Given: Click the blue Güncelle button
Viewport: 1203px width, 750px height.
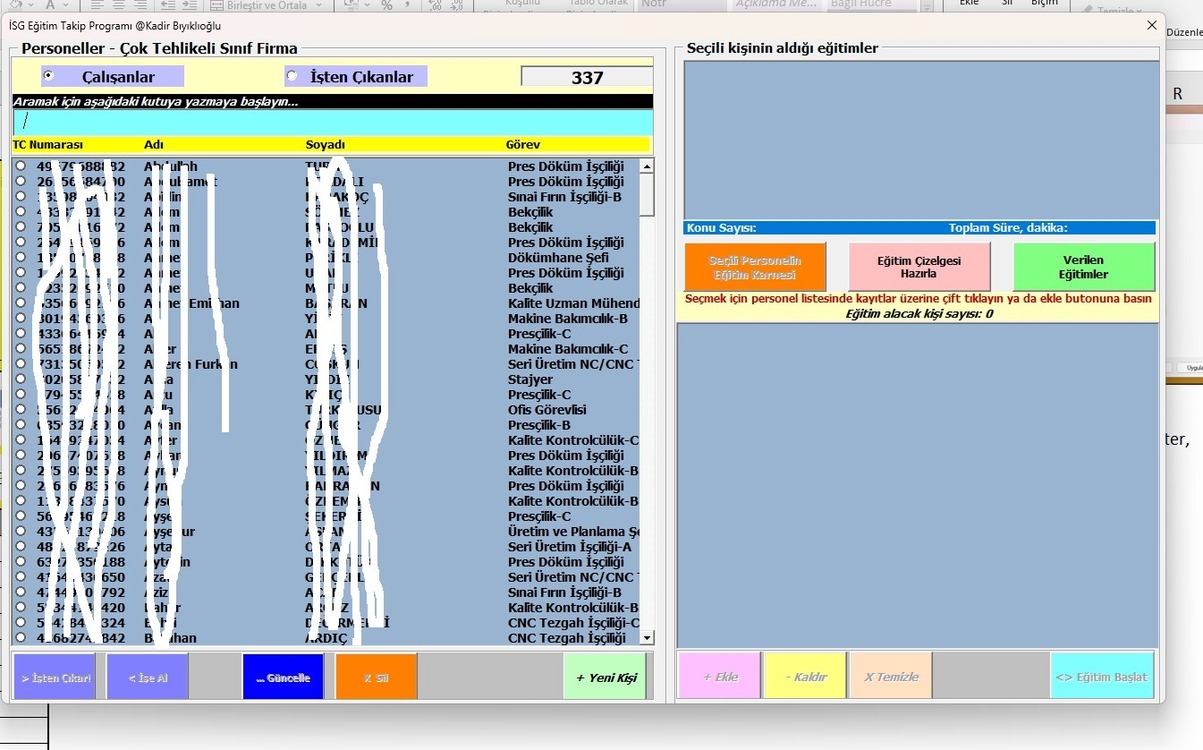Looking at the screenshot, I should click(x=283, y=677).
